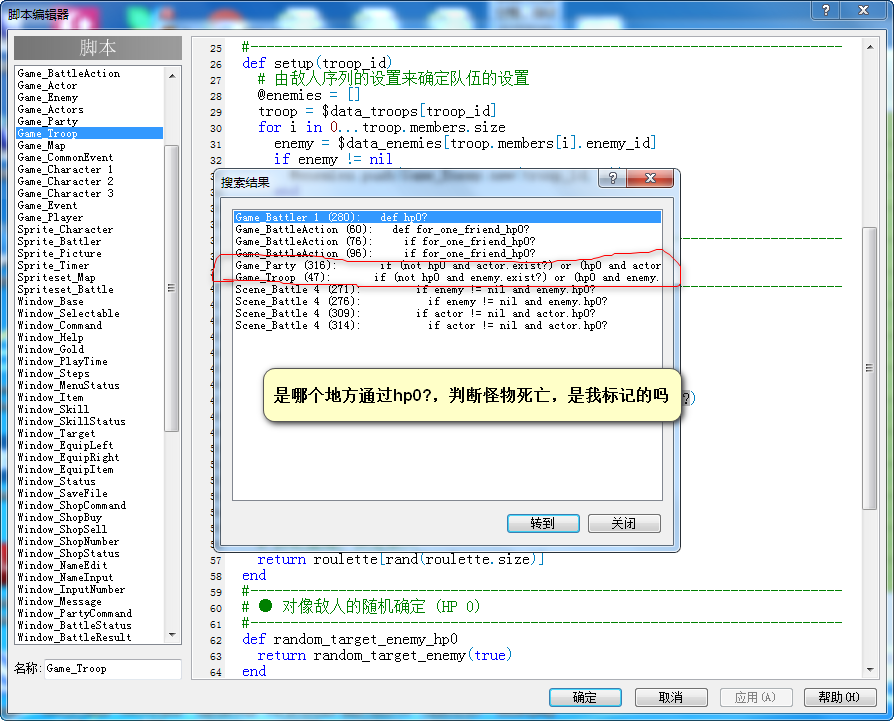Click the 转到 (Go to) button
The width and height of the screenshot is (894, 721).
click(543, 523)
